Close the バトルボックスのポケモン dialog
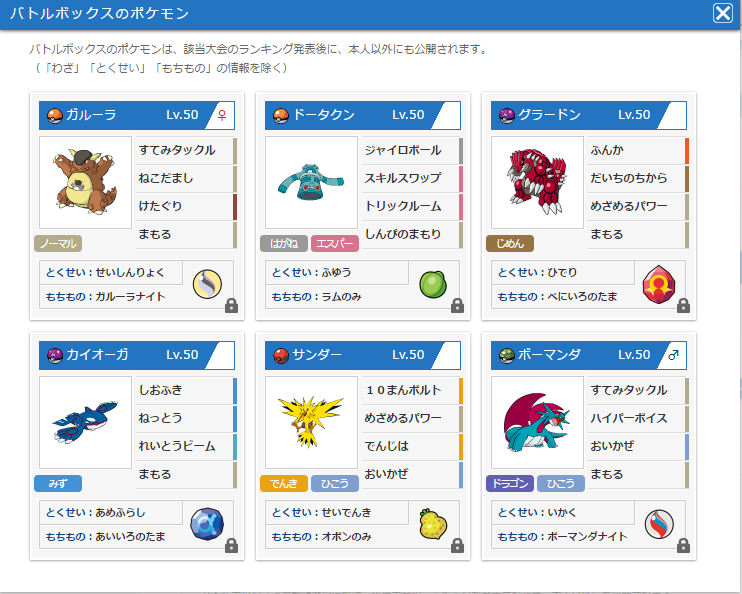 pyautogui.click(x=723, y=13)
